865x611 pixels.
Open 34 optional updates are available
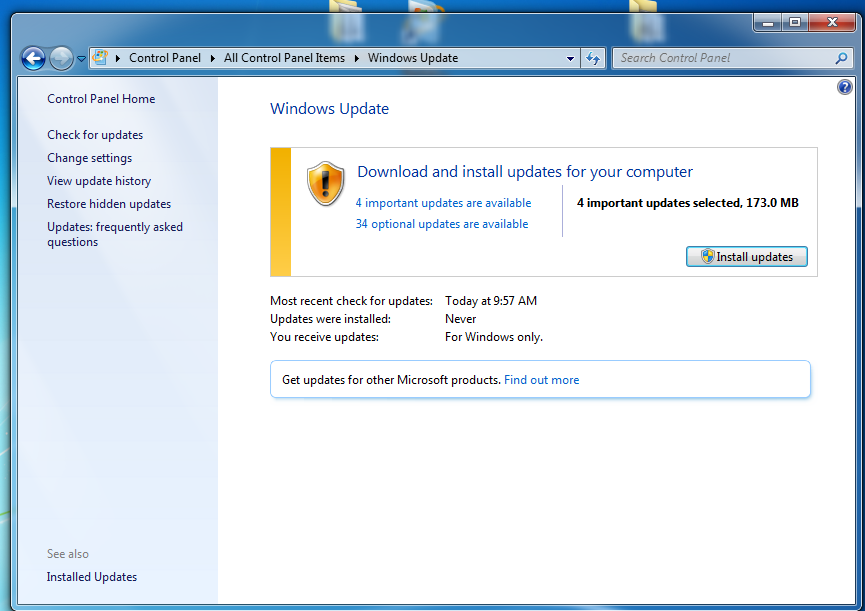pos(441,224)
